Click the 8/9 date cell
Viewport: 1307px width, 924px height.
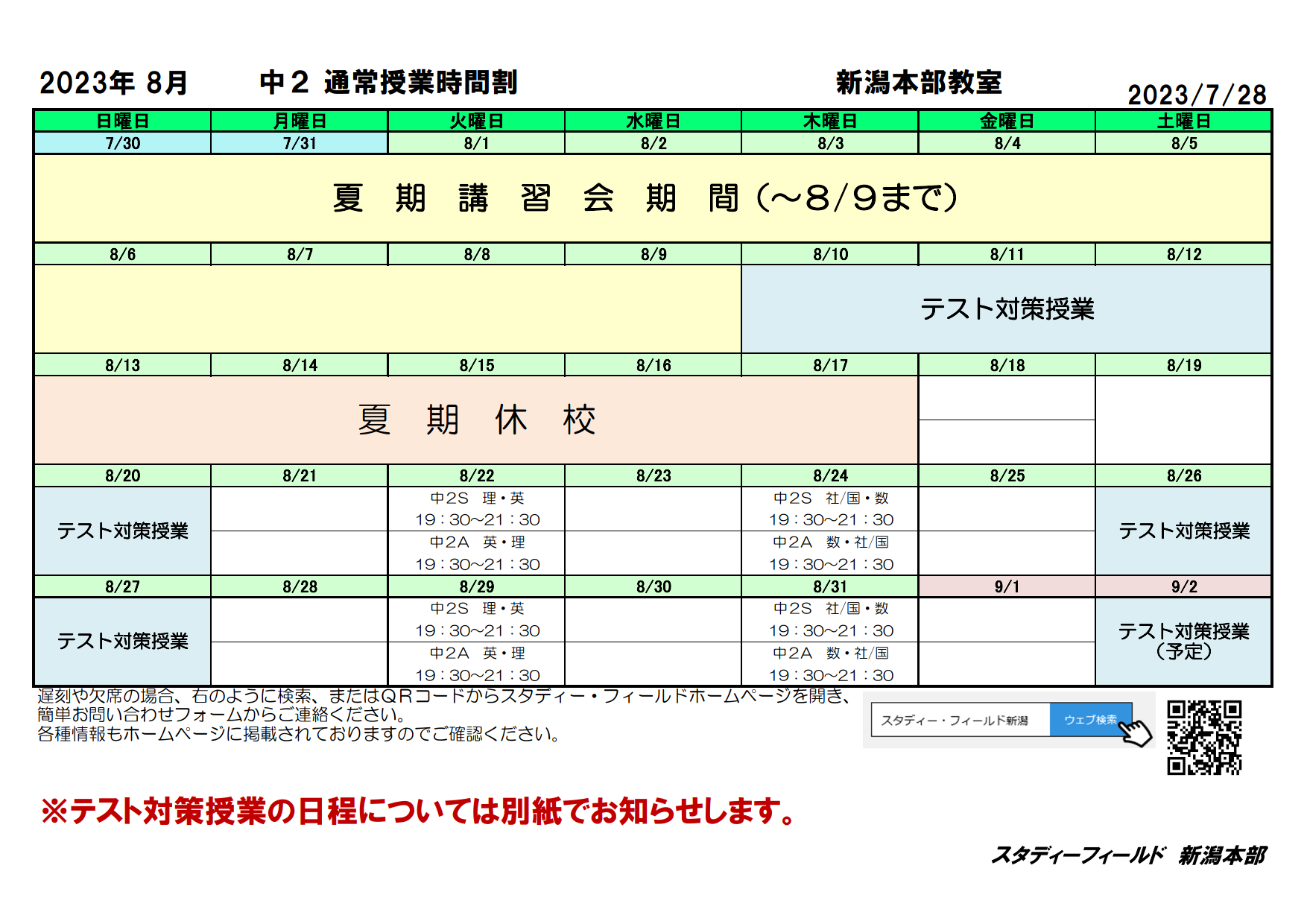pyautogui.click(x=653, y=254)
